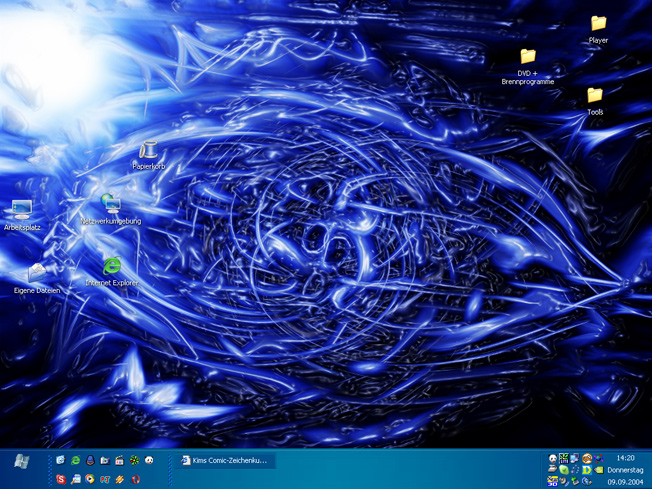The image size is (652, 489).
Task: Click the date 09.09.2004 in taskbar
Action: [626, 481]
